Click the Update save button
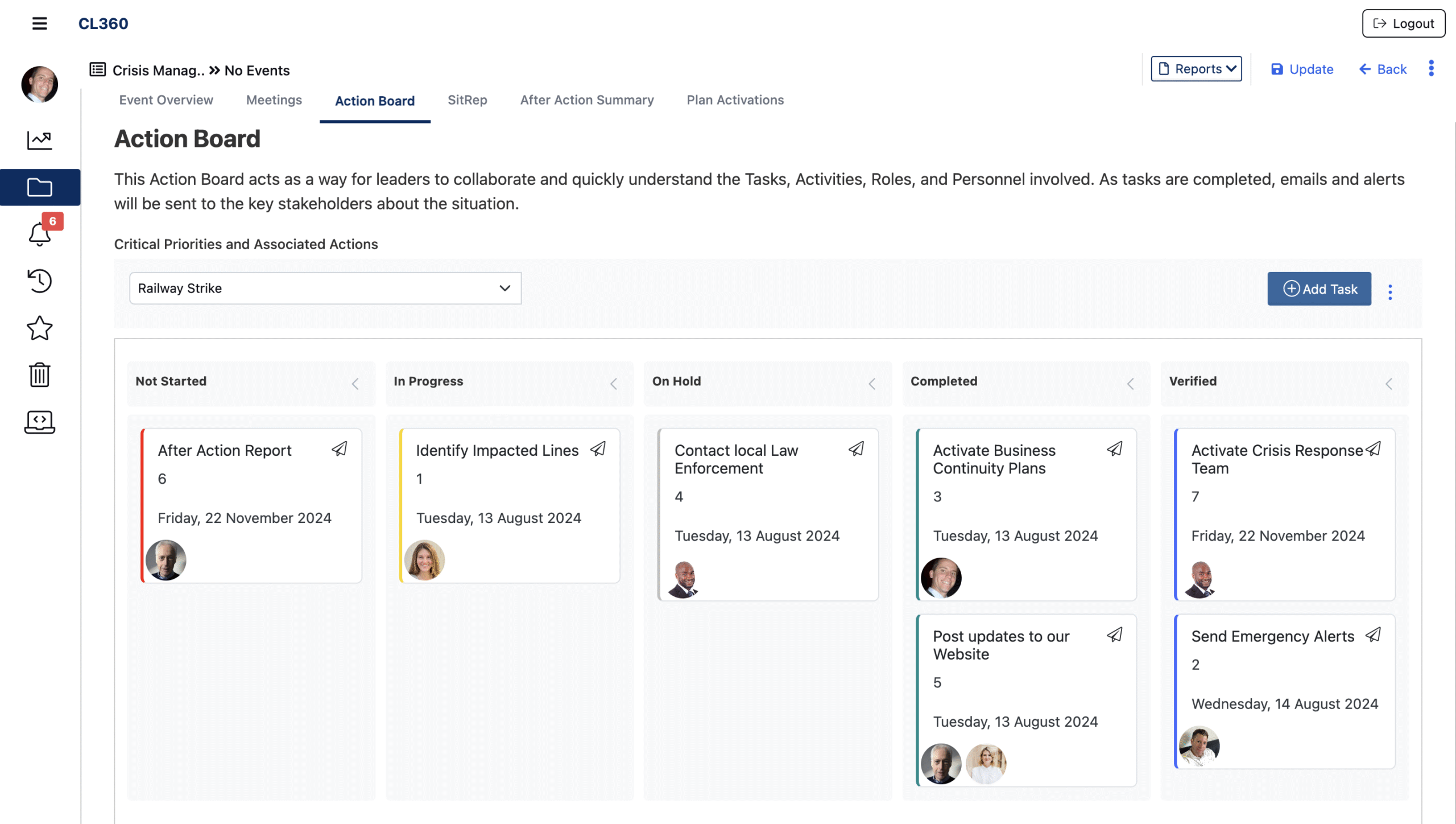This screenshot has height=824, width=1456. coord(1302,69)
